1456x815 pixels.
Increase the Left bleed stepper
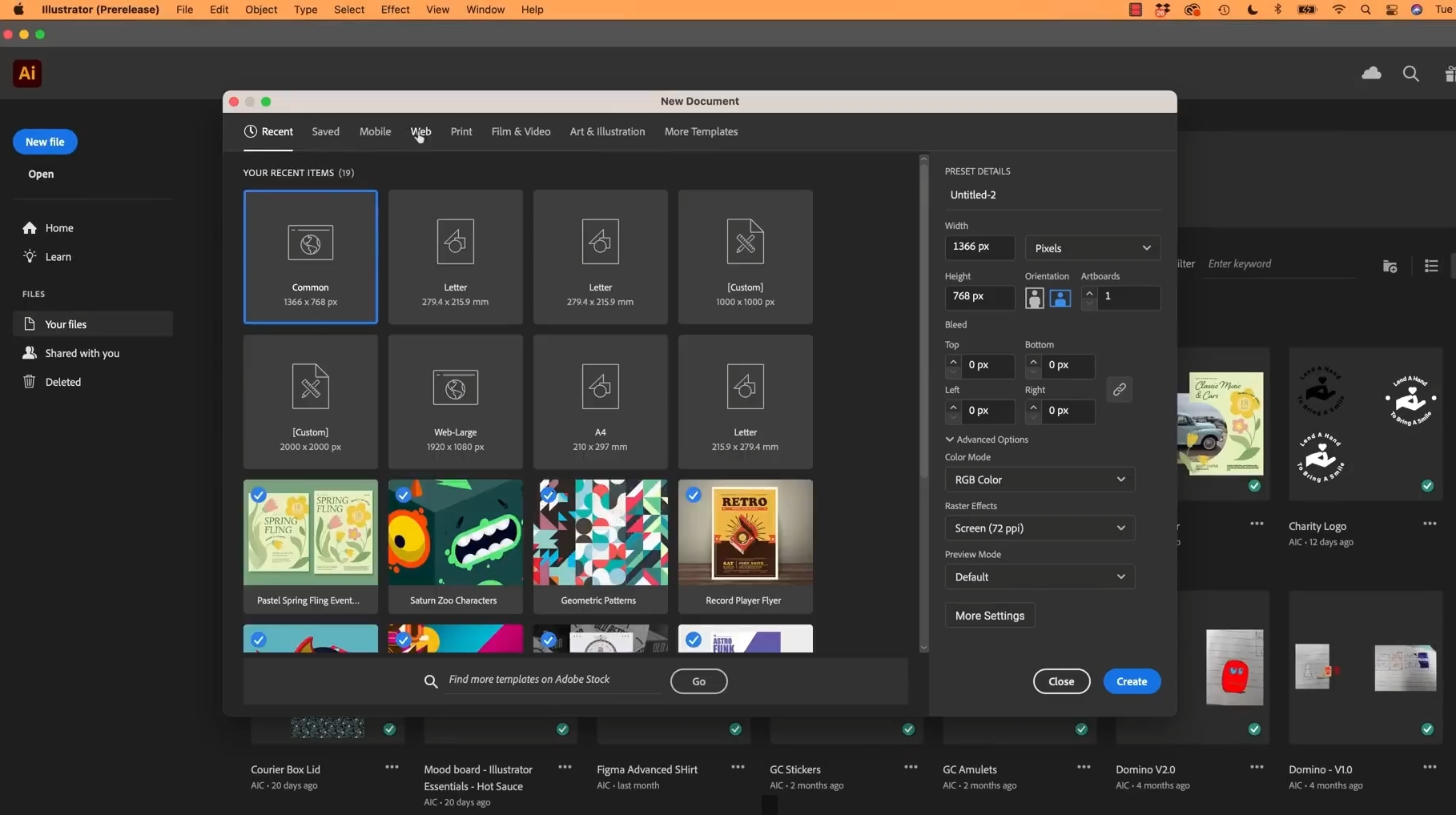coord(952,406)
